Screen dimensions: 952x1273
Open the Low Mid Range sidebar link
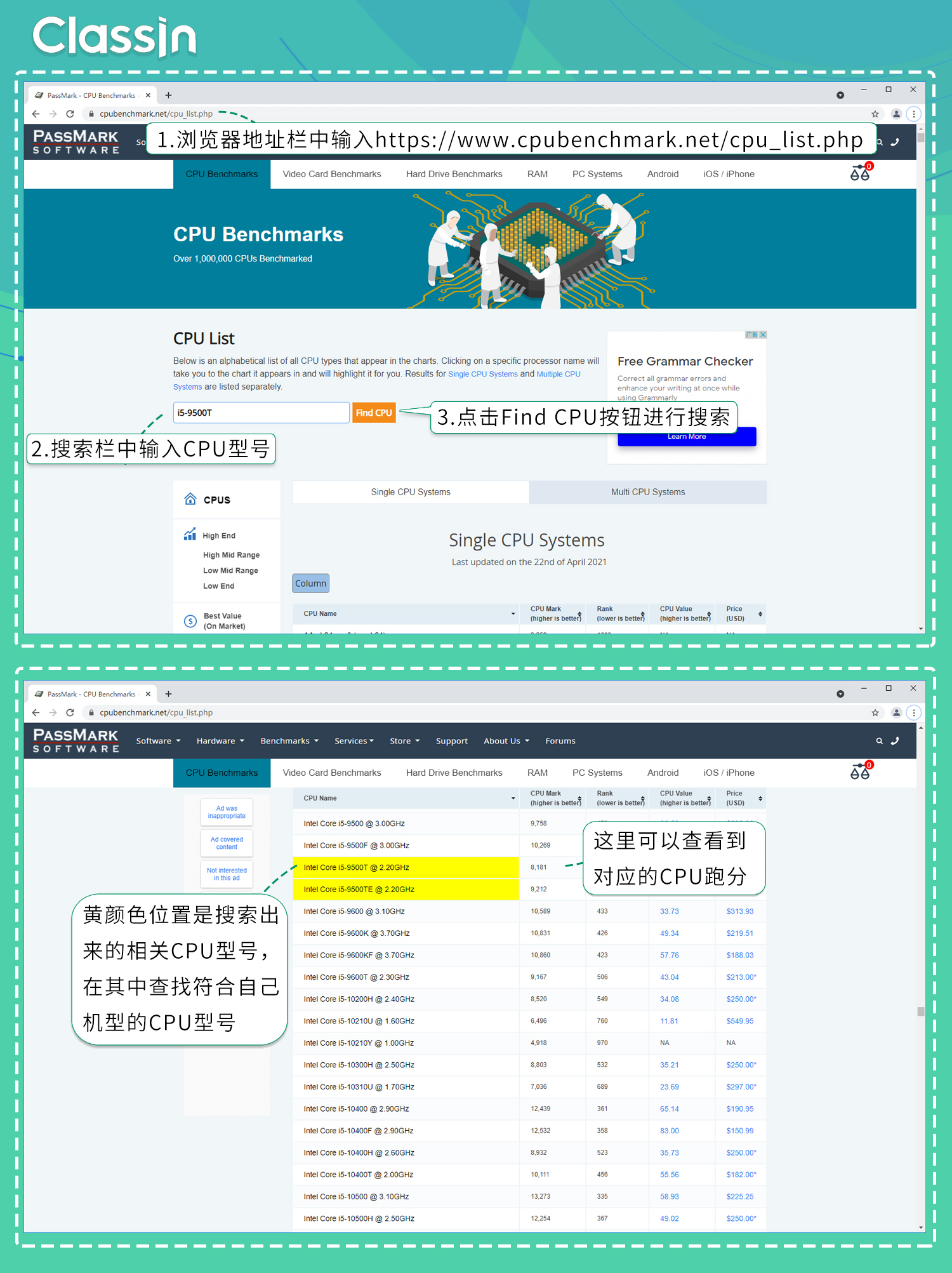230,571
